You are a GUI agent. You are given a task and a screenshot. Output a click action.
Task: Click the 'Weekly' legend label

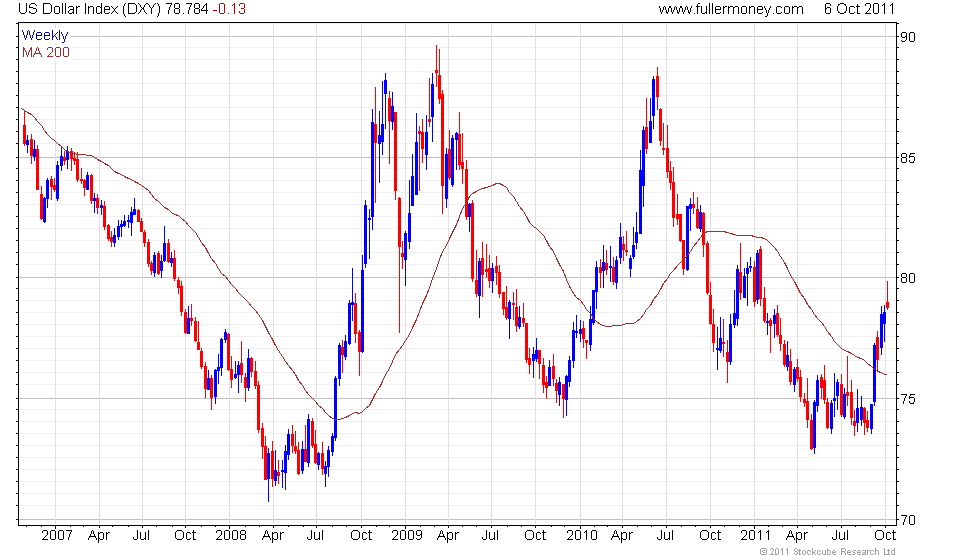pyautogui.click(x=45, y=36)
